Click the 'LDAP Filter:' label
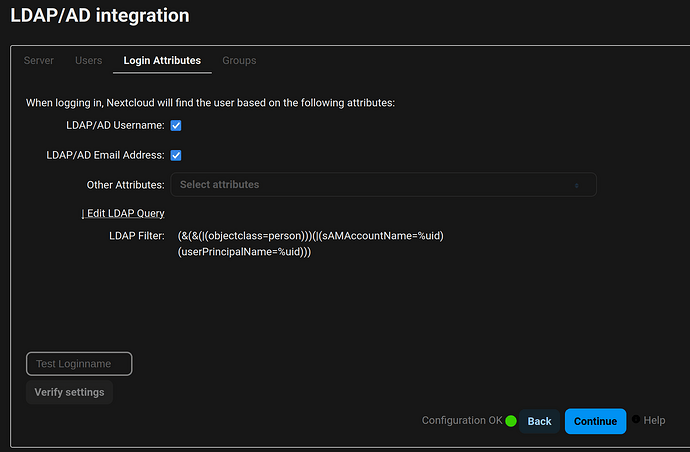Screen dimensions: 690x452 pyautogui.click(x=137, y=236)
